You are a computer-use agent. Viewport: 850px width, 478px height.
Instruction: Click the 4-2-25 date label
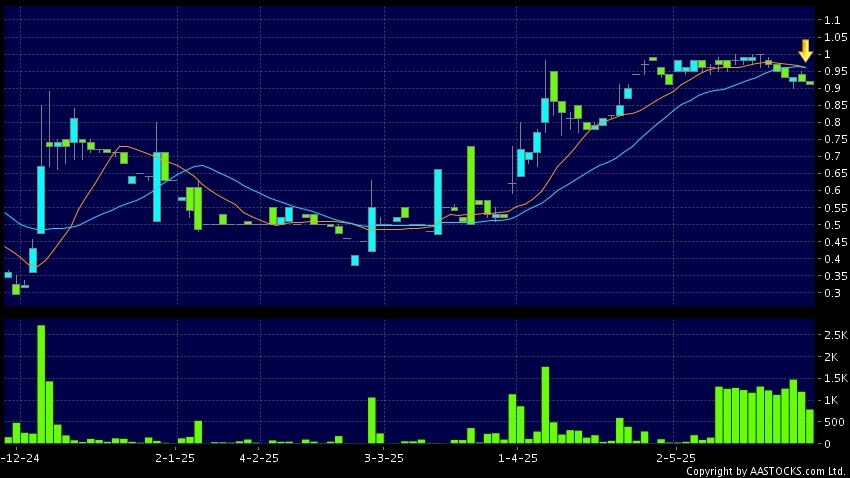(259, 458)
